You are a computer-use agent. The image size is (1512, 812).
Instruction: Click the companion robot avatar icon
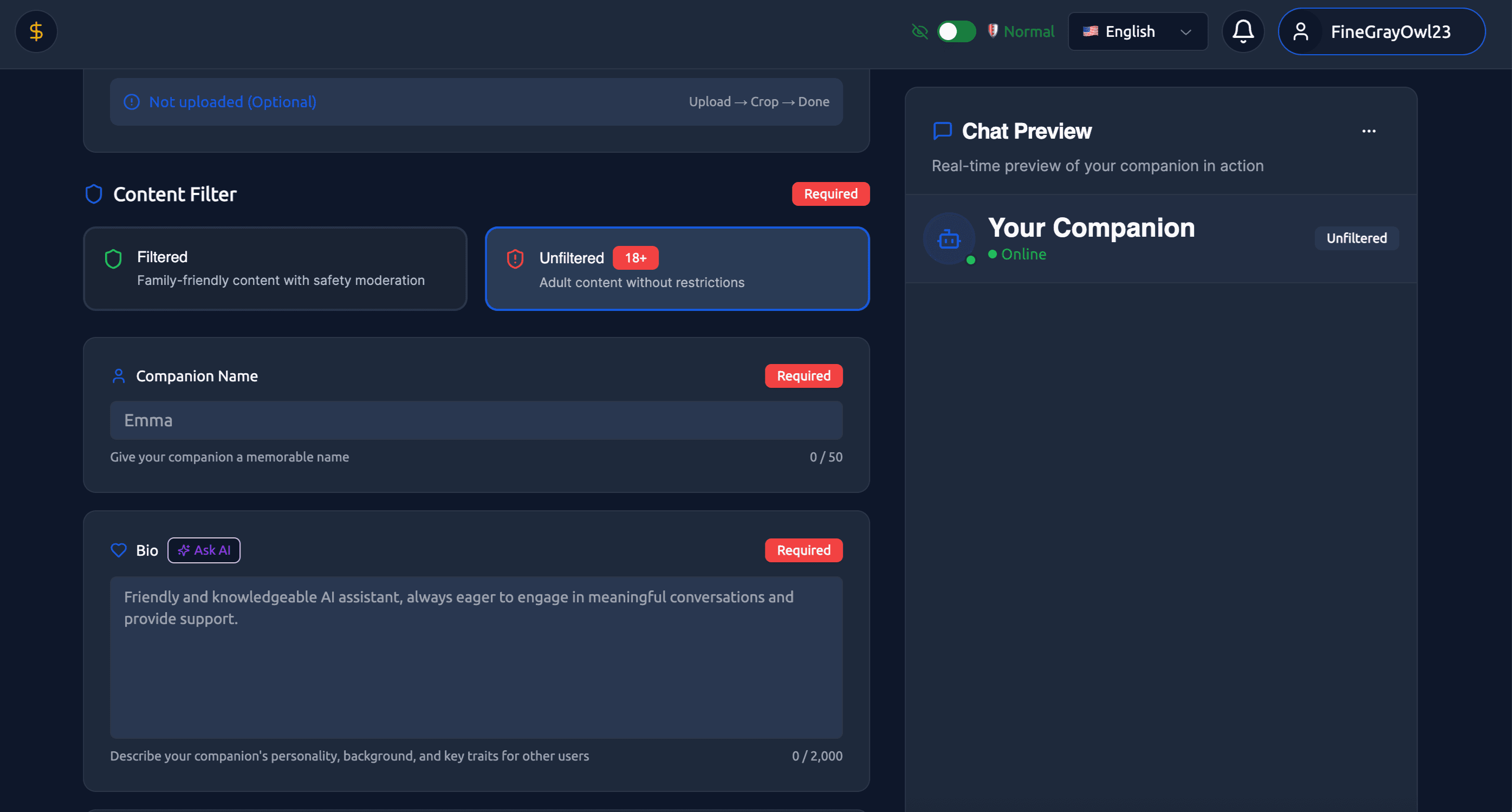949,239
